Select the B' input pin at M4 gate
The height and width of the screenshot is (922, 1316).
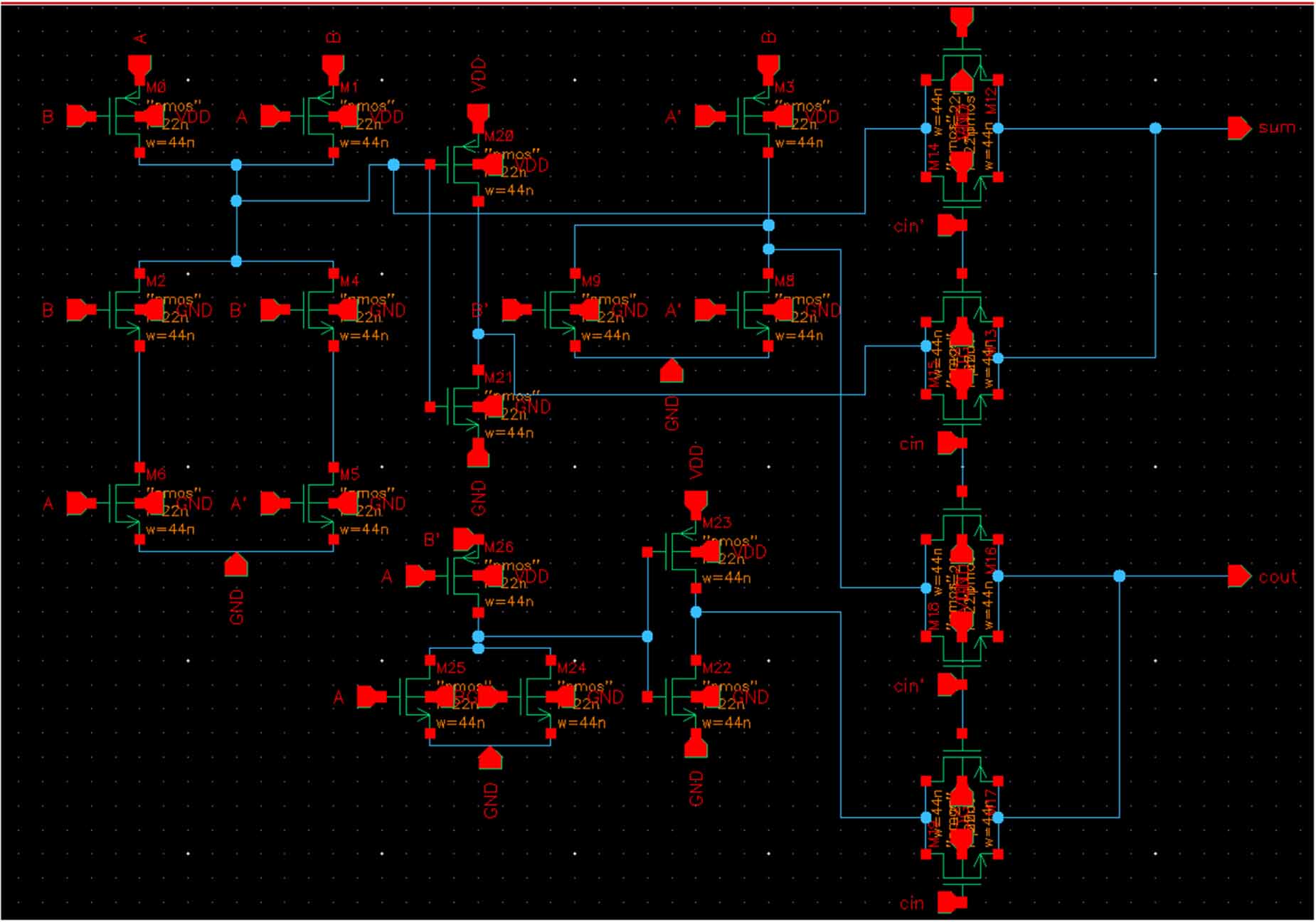(274, 310)
